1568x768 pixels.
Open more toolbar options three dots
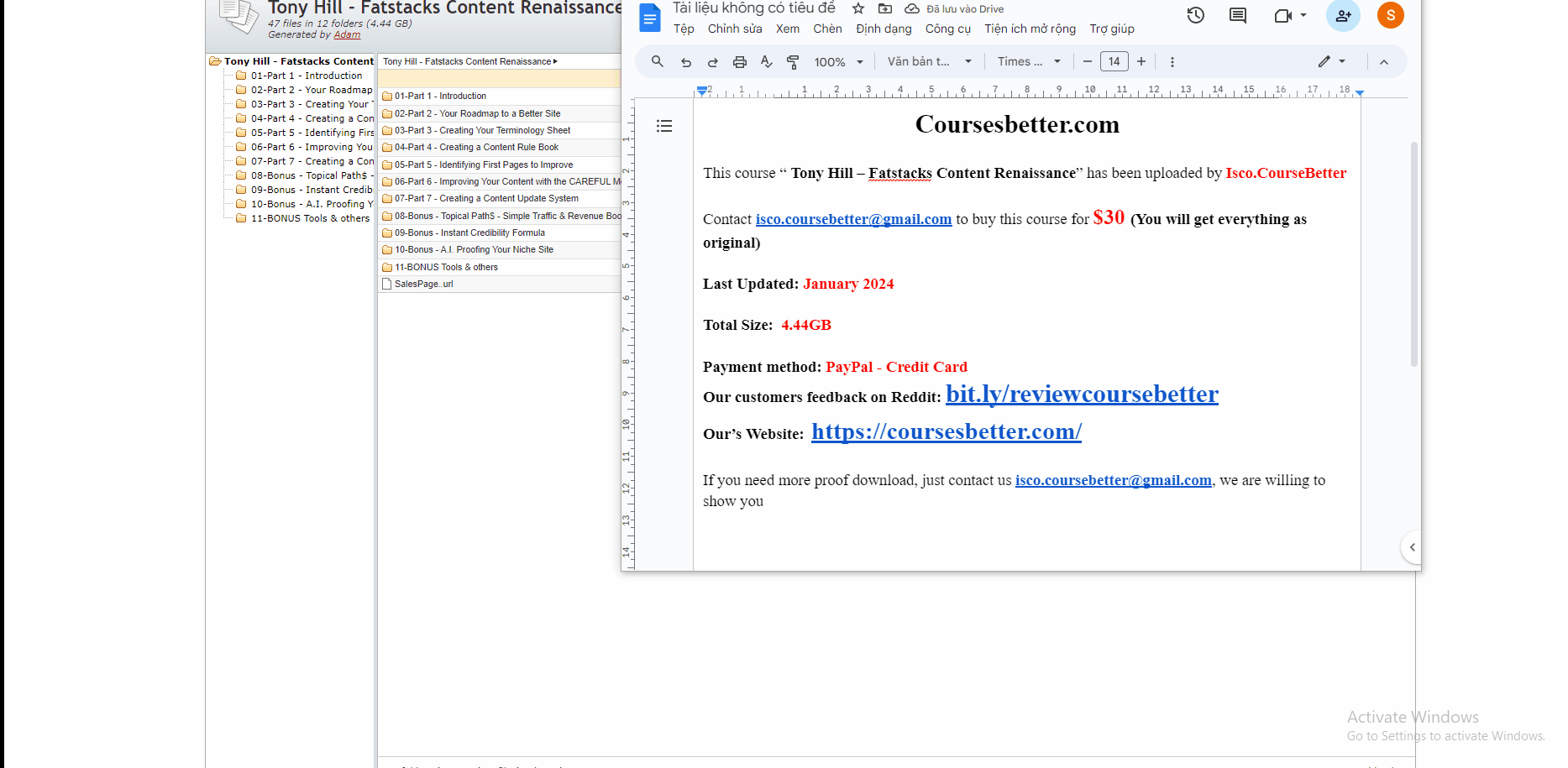[x=1172, y=61]
